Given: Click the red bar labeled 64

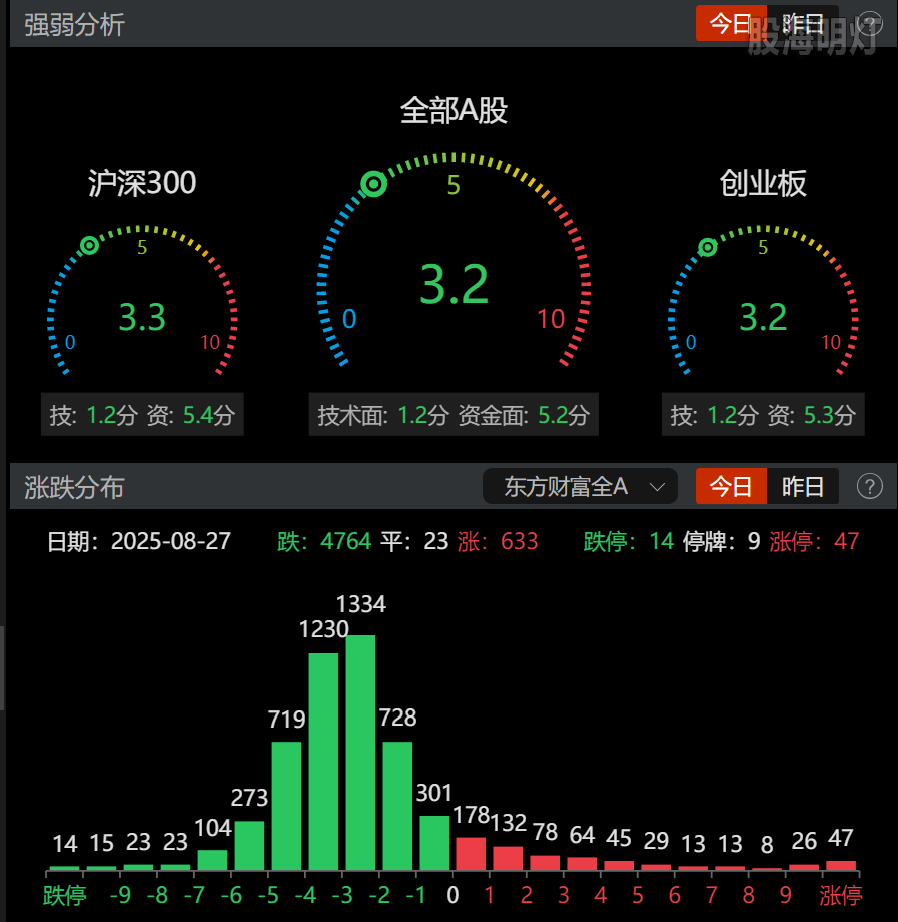Looking at the screenshot, I should (582, 863).
